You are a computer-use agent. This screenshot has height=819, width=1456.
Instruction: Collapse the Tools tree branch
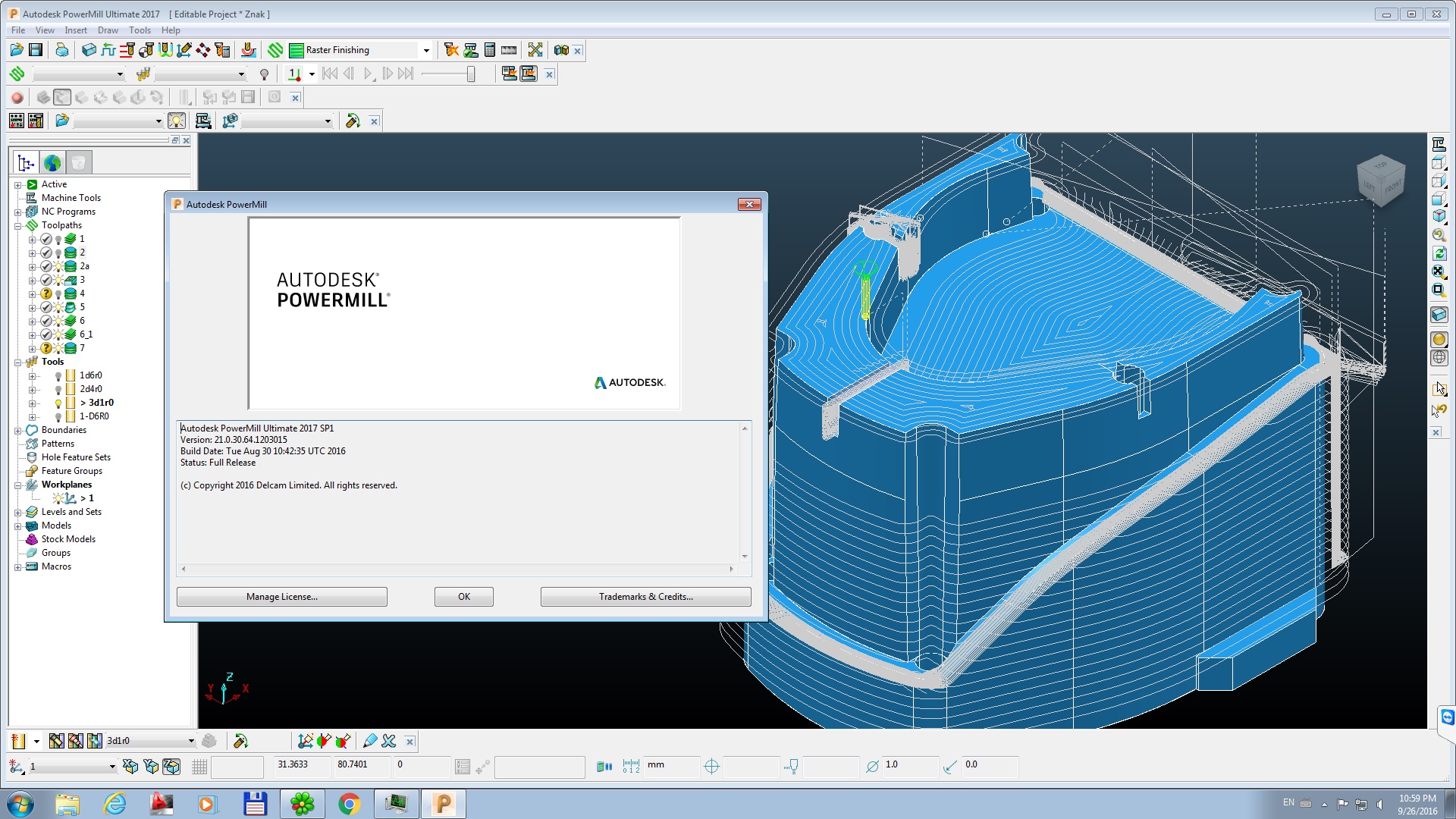coord(17,362)
